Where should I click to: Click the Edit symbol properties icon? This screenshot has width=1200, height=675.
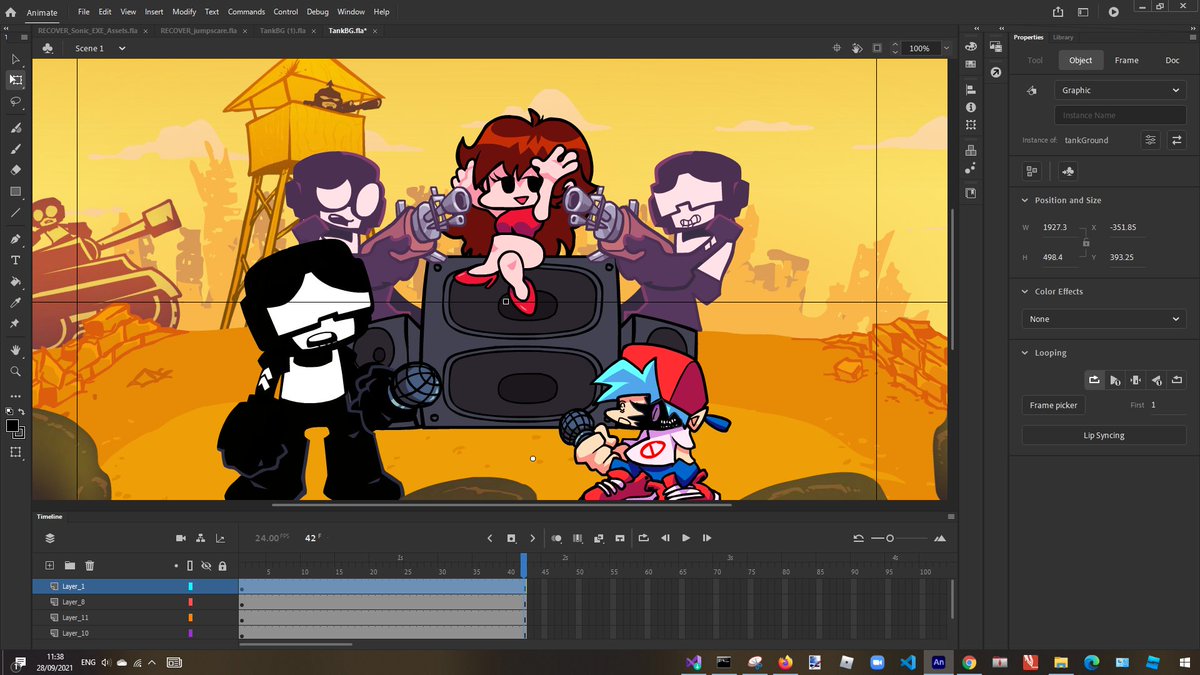(x=1151, y=140)
